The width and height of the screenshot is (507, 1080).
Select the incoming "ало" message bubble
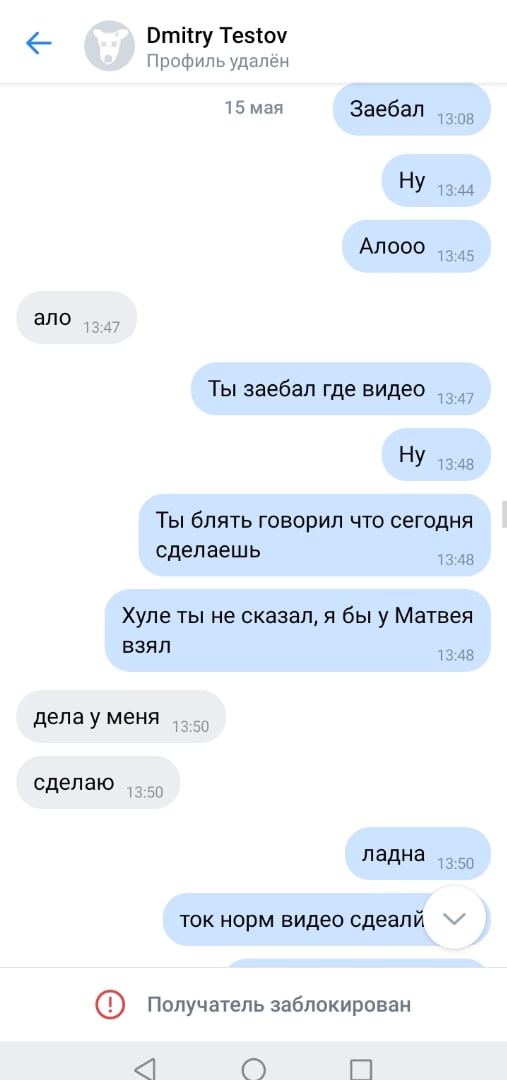coord(76,318)
